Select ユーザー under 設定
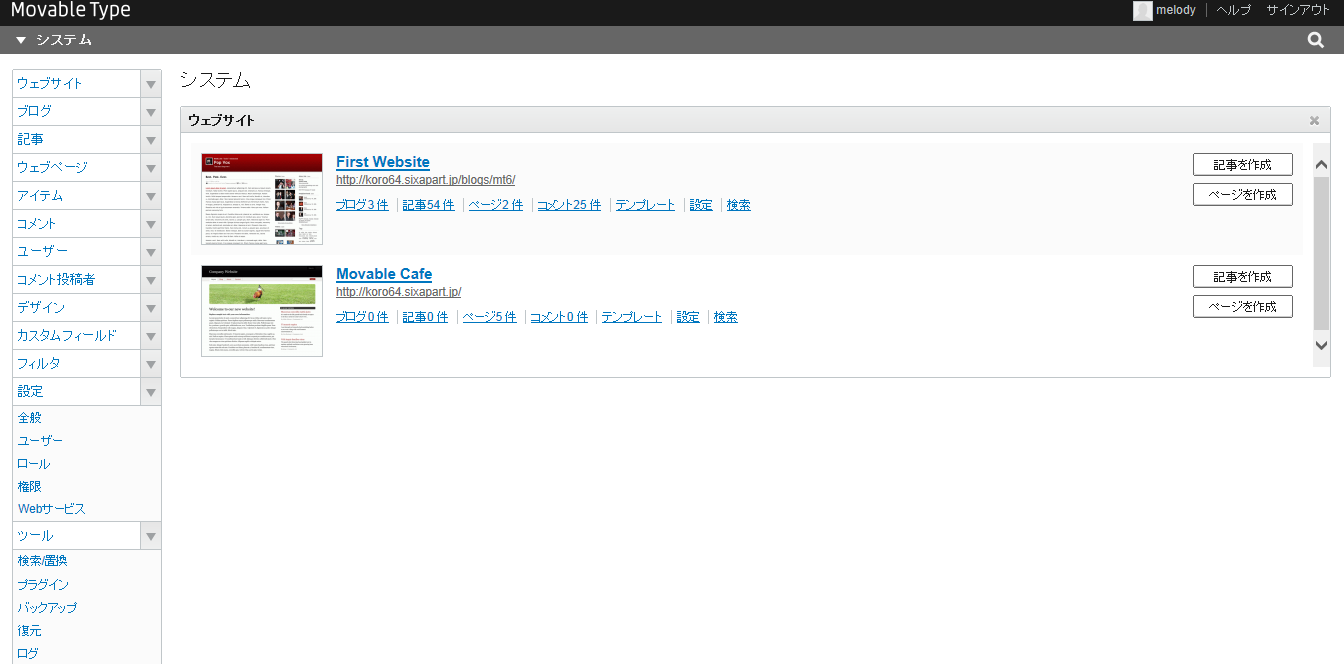1344x664 pixels. 40,441
